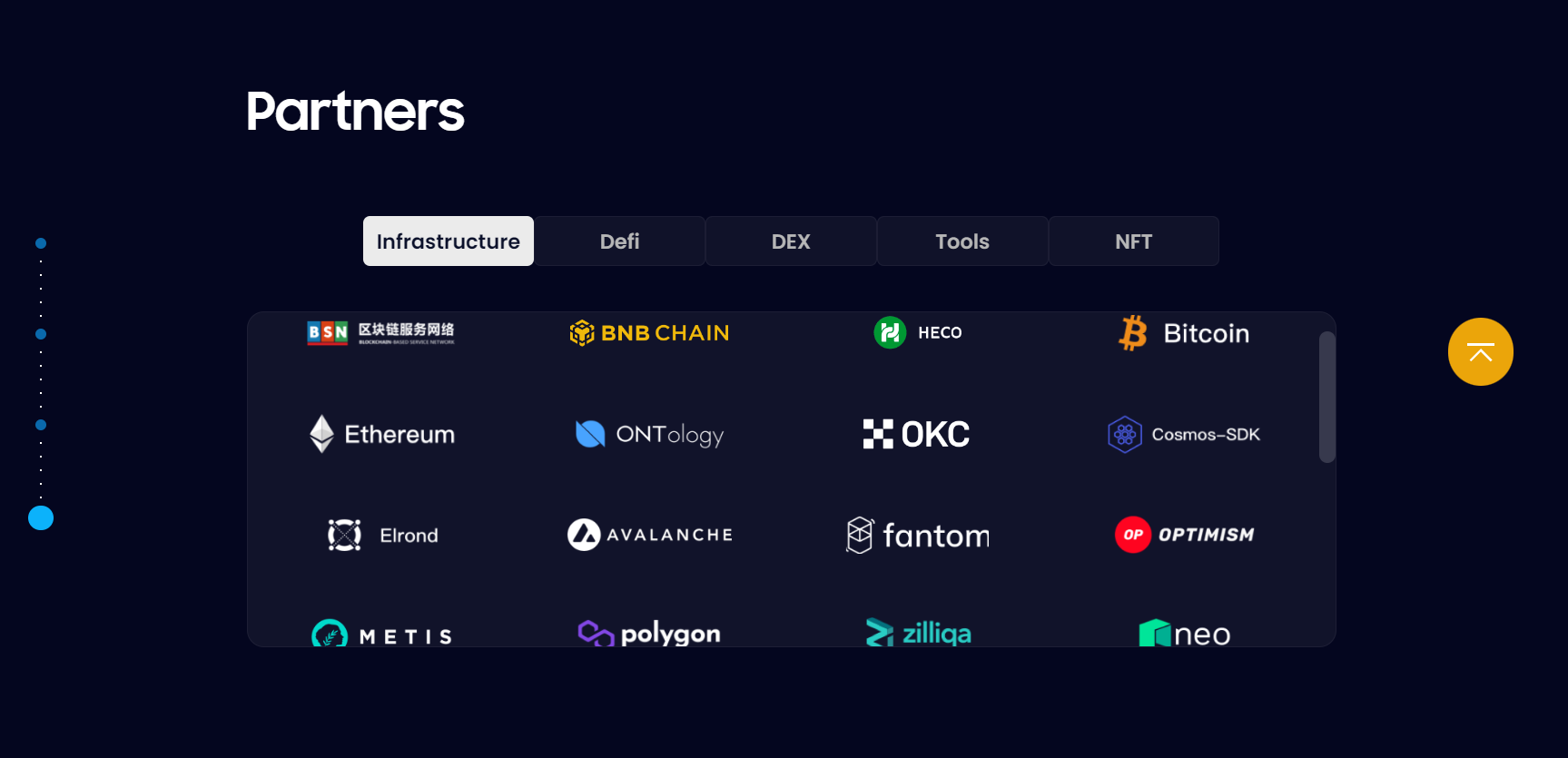
Task: Open the DEX tab
Action: click(791, 241)
